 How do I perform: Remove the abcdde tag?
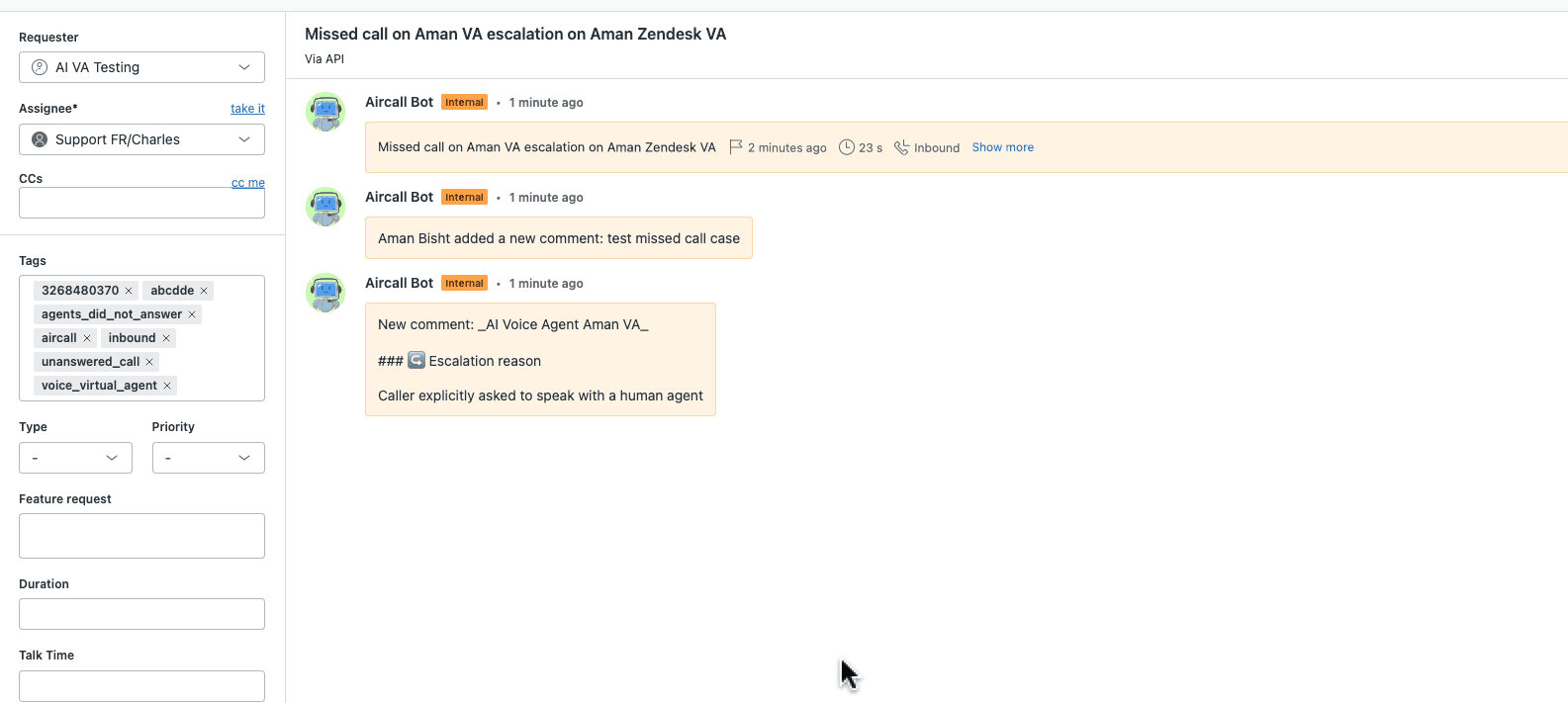tap(204, 291)
